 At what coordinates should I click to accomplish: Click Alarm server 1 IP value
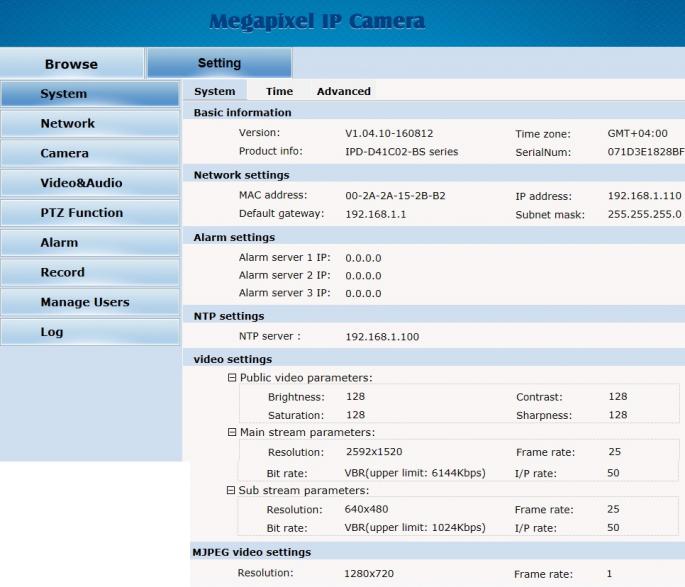(x=363, y=258)
